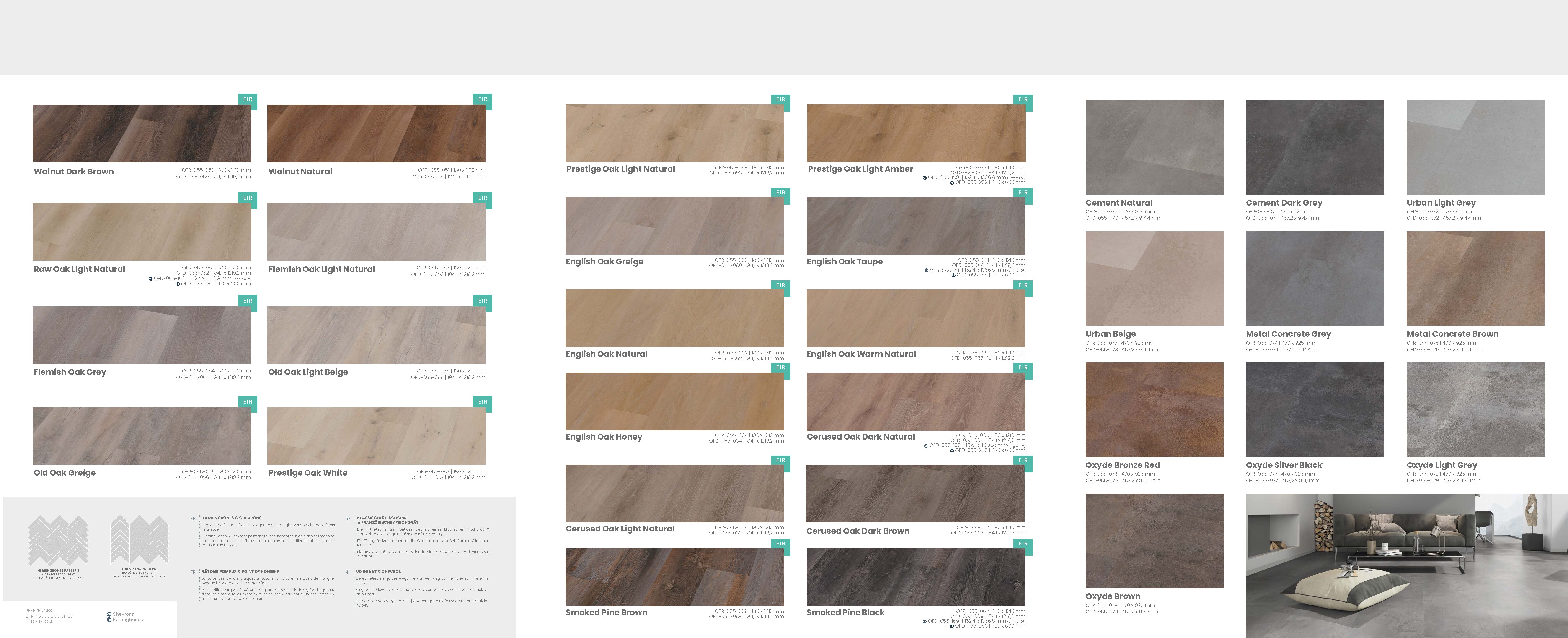Select the Flemish Oak Grey plank swatch

(142, 335)
